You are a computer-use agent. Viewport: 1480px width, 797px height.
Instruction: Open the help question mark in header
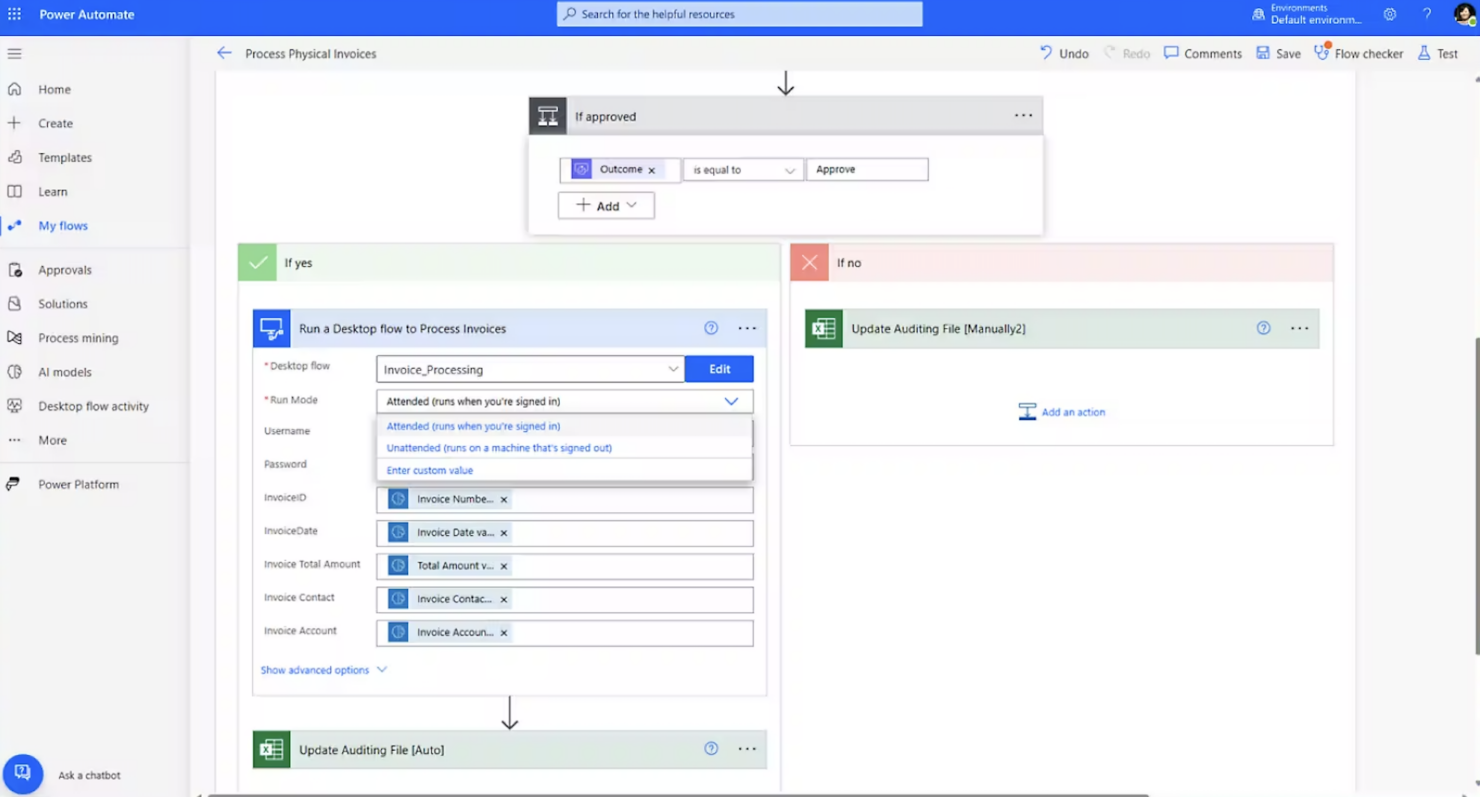pos(1427,14)
